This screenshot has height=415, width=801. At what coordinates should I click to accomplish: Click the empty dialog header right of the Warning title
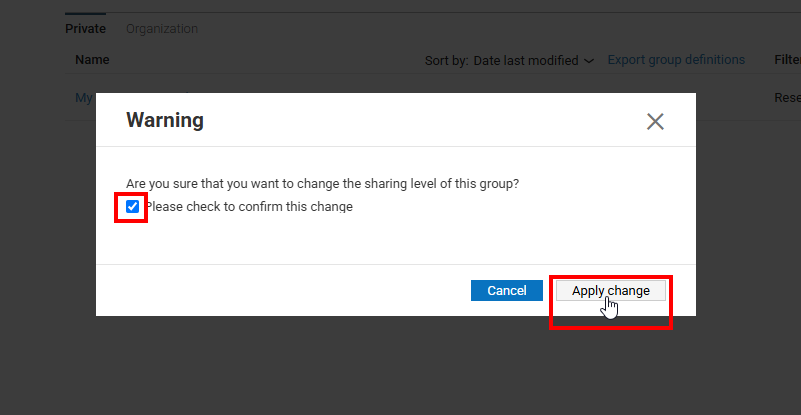(x=420, y=121)
